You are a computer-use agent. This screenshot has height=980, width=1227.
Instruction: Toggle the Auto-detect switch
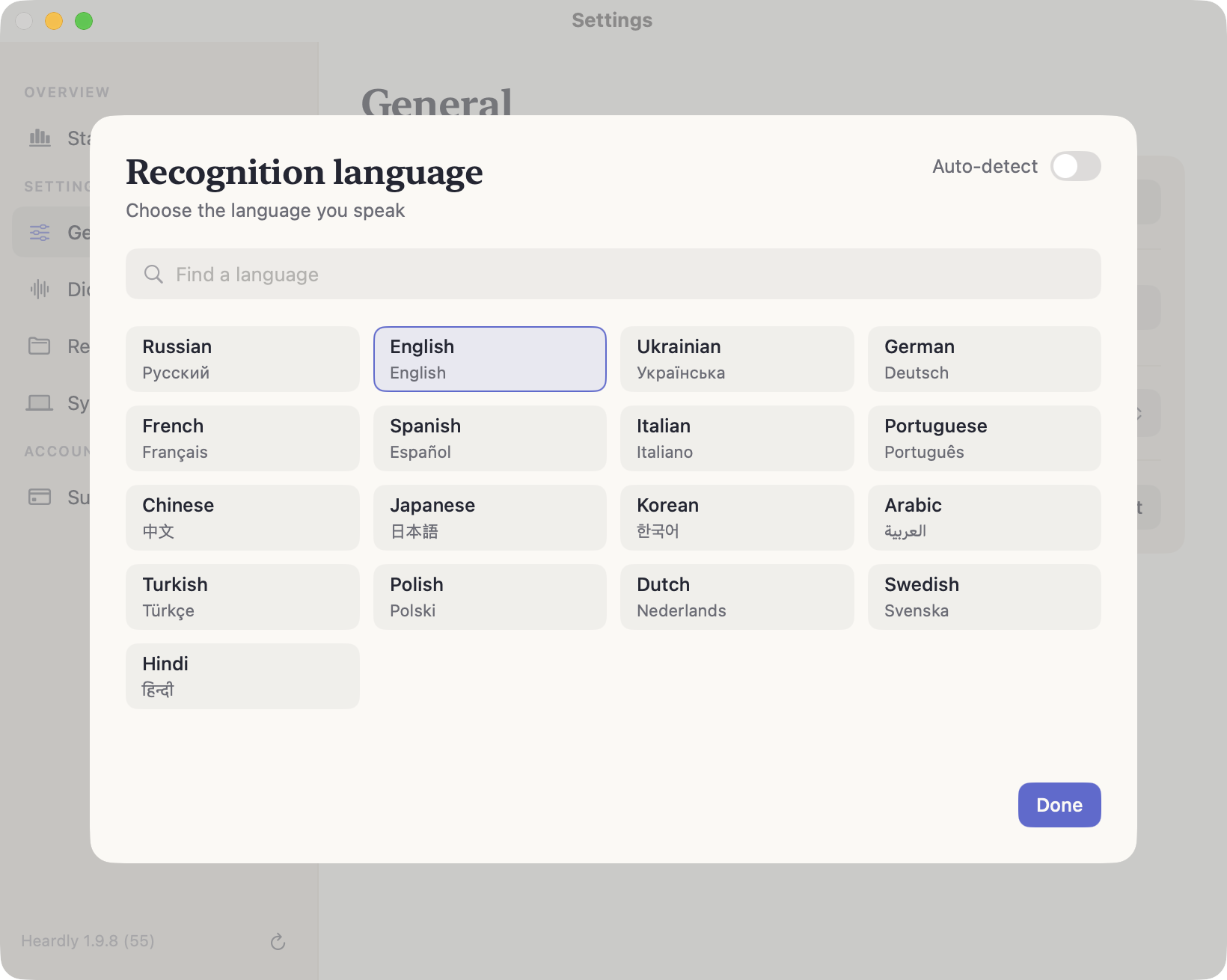[x=1075, y=166]
